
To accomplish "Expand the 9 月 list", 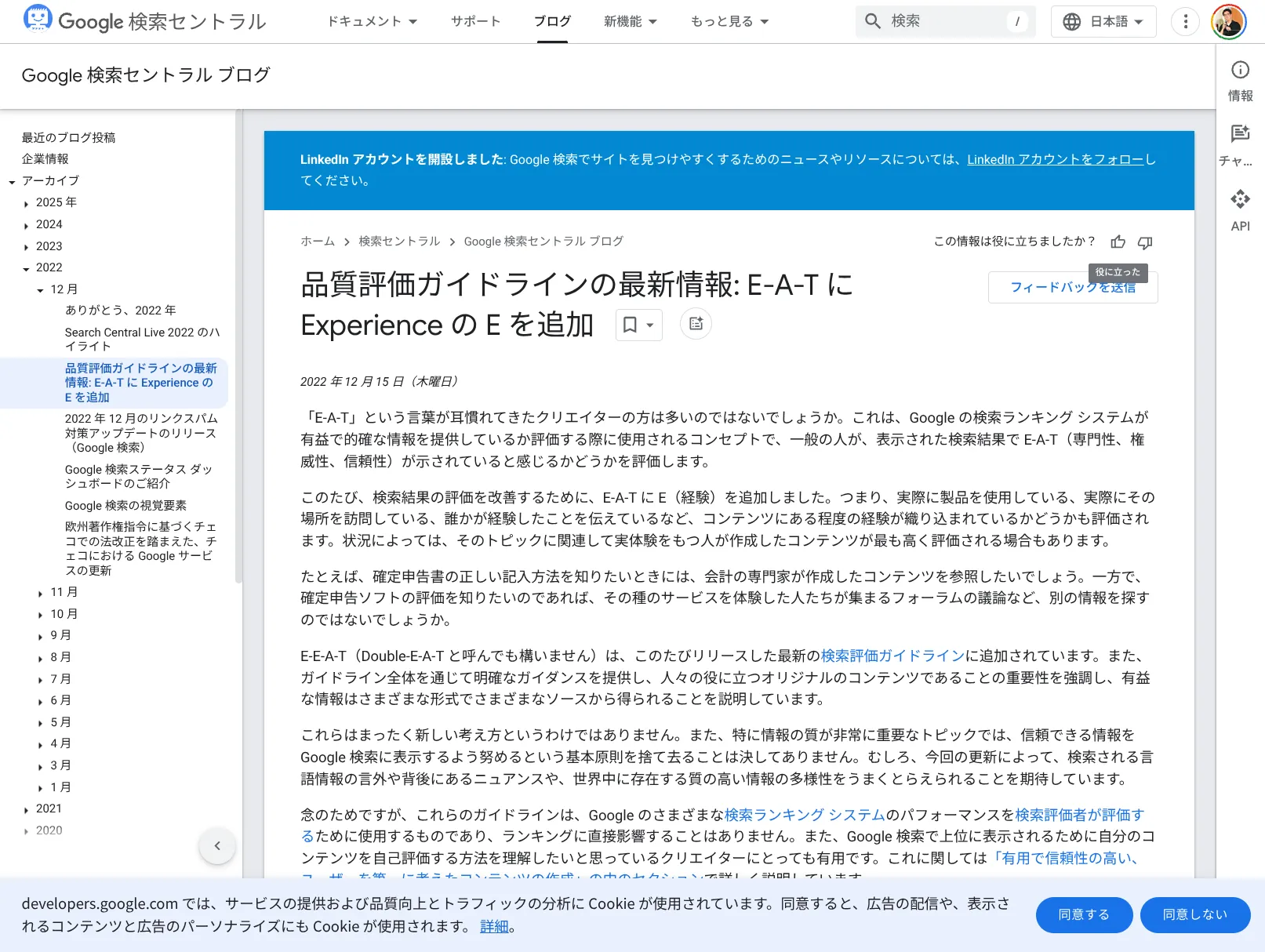I will tap(41, 636).
